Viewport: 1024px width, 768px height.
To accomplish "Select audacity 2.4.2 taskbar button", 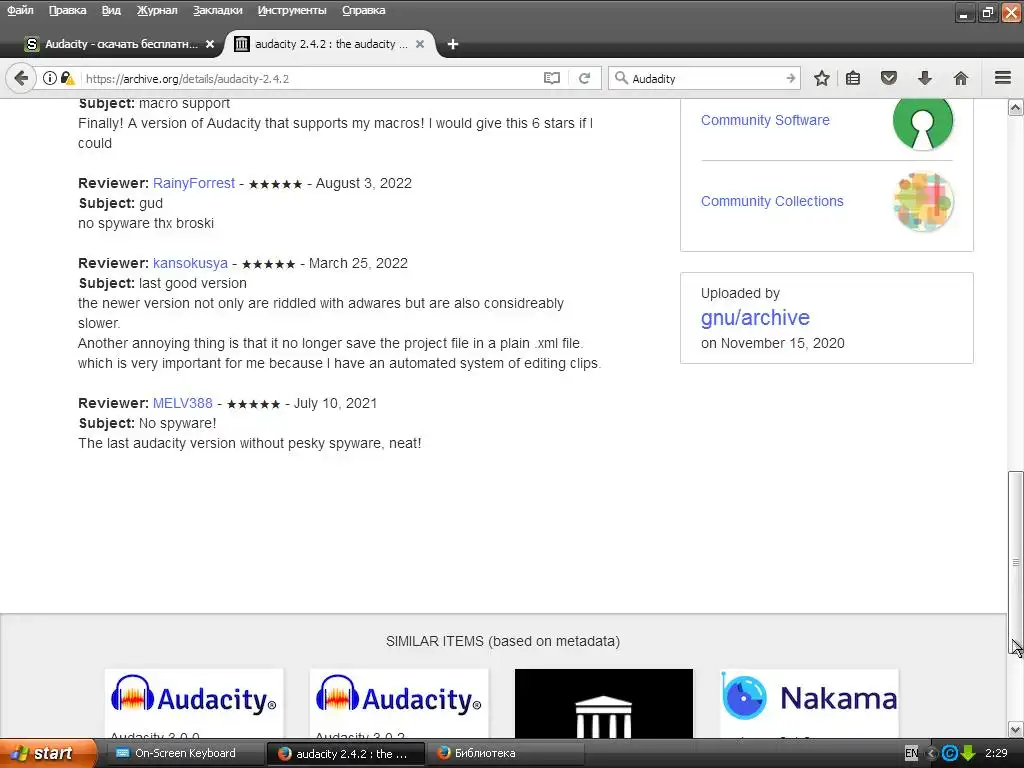I will (x=346, y=754).
